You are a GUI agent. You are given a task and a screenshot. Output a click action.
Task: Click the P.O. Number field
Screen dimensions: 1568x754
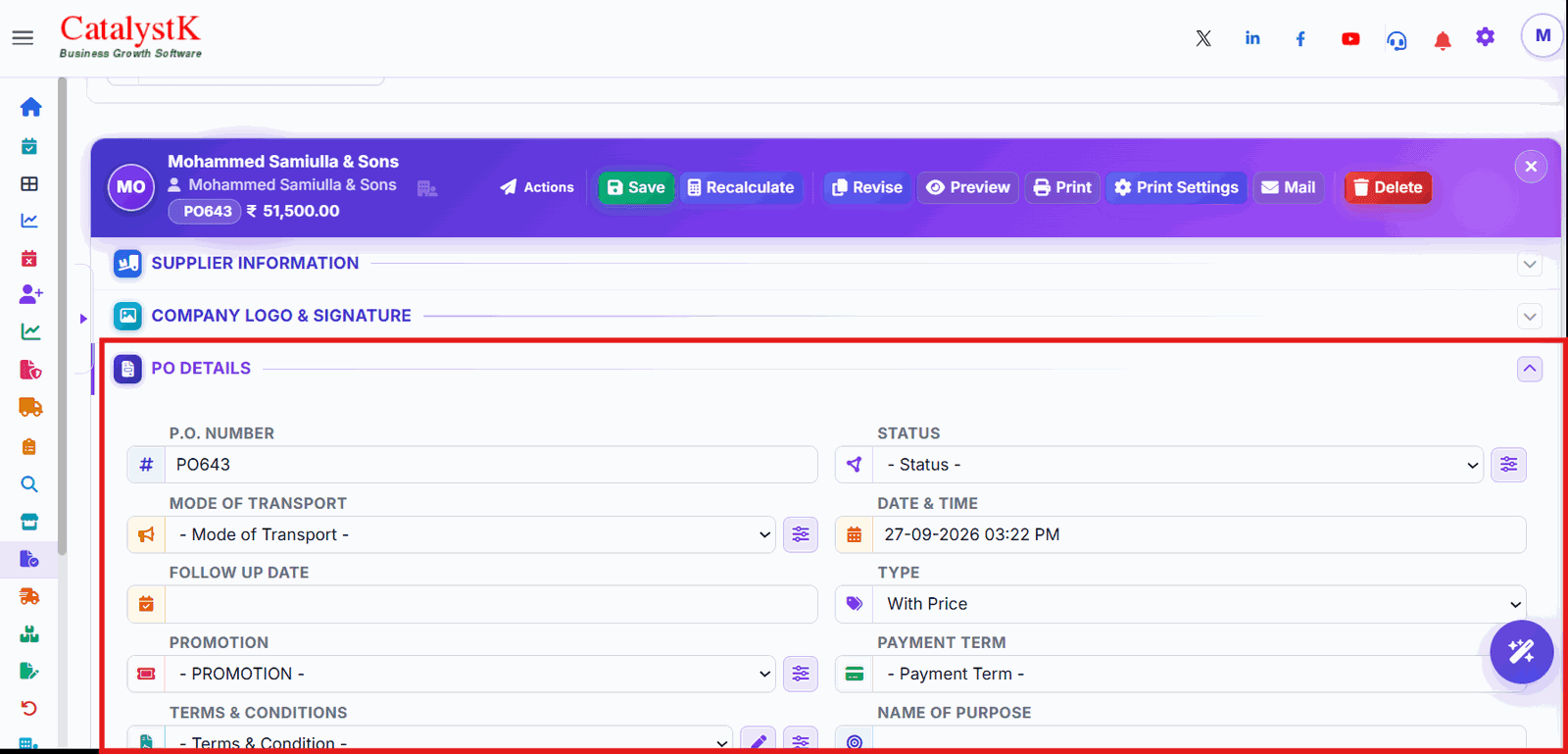pyautogui.click(x=491, y=465)
